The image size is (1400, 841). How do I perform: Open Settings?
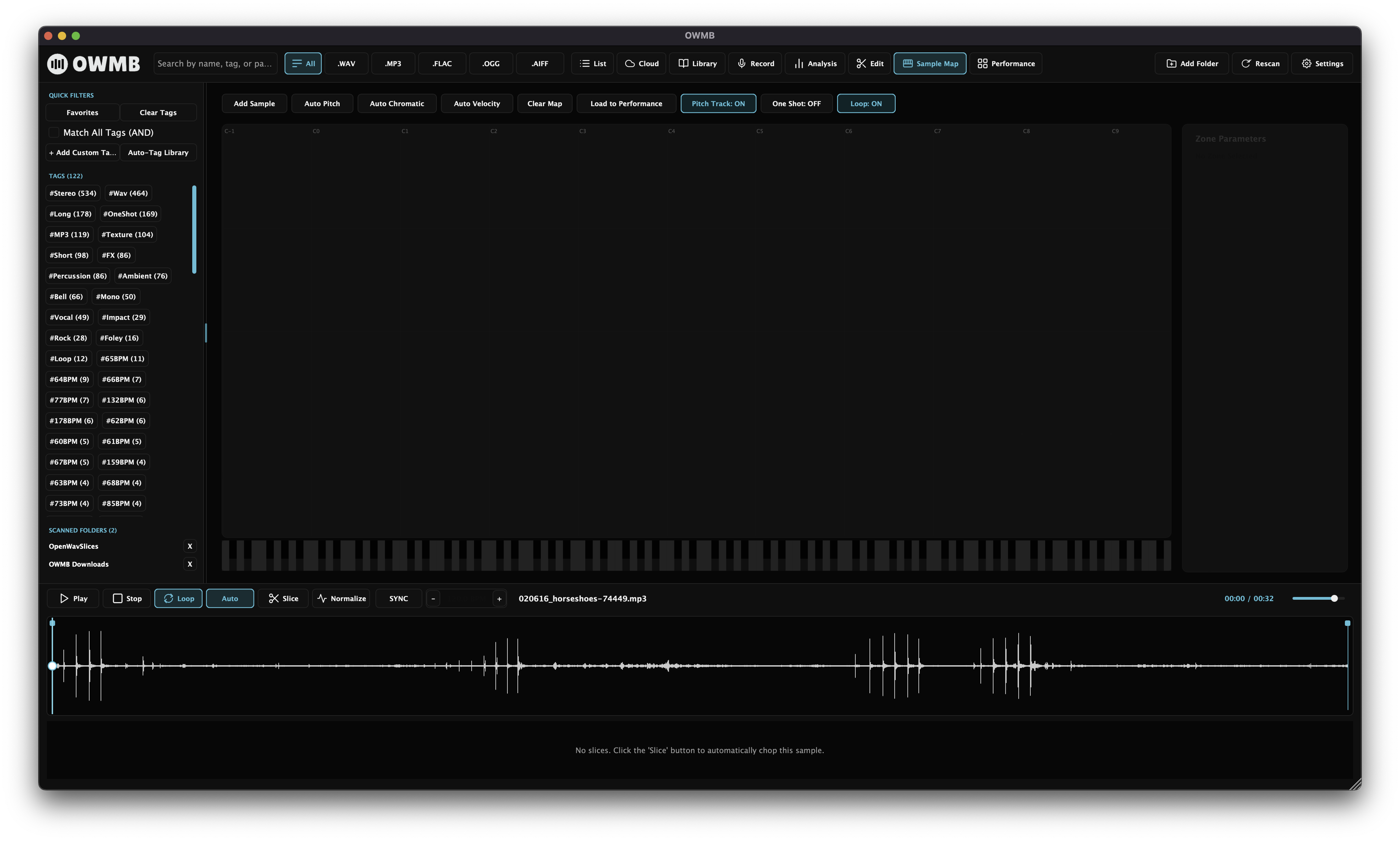click(1322, 63)
